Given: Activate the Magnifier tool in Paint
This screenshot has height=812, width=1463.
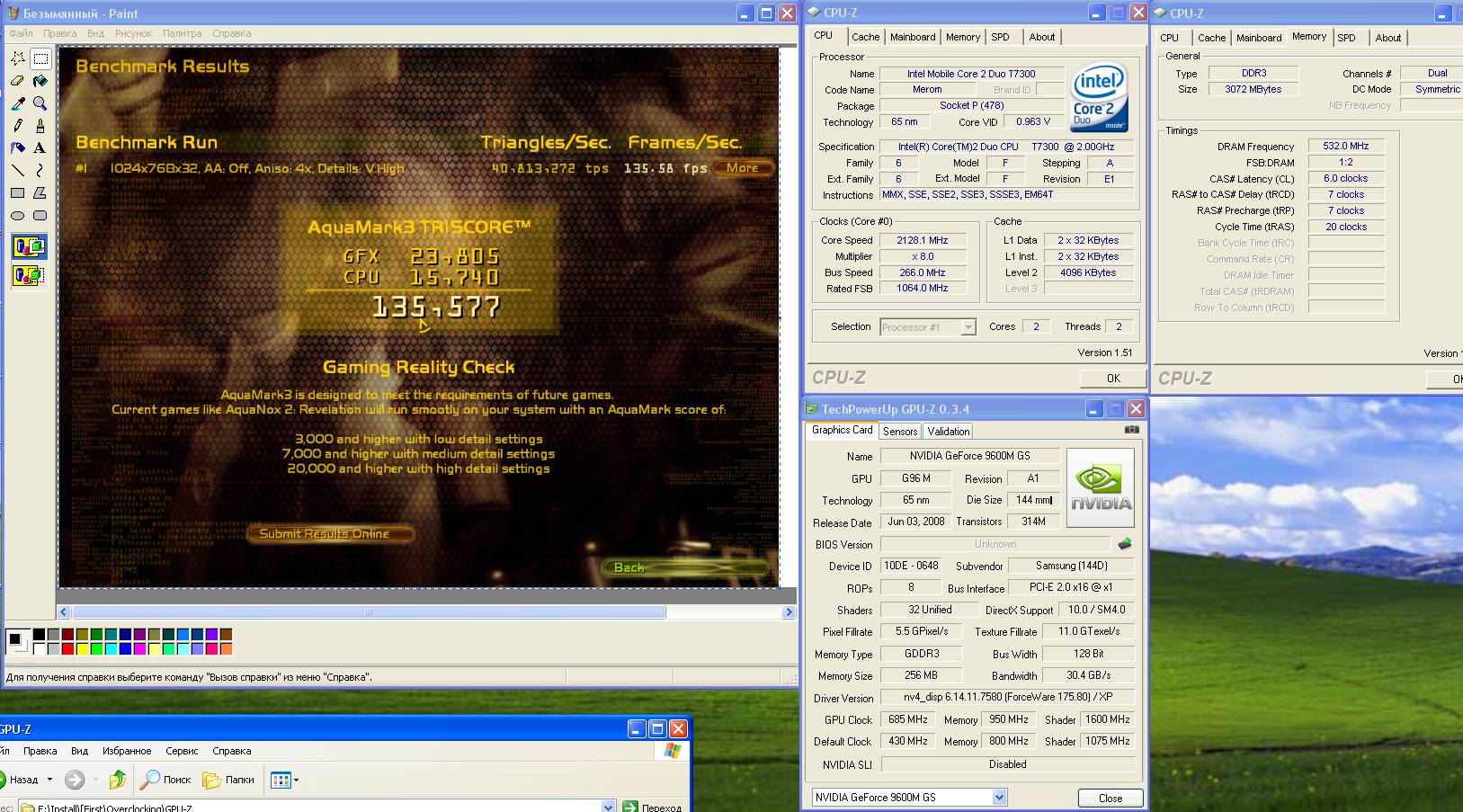Looking at the screenshot, I should [40, 103].
